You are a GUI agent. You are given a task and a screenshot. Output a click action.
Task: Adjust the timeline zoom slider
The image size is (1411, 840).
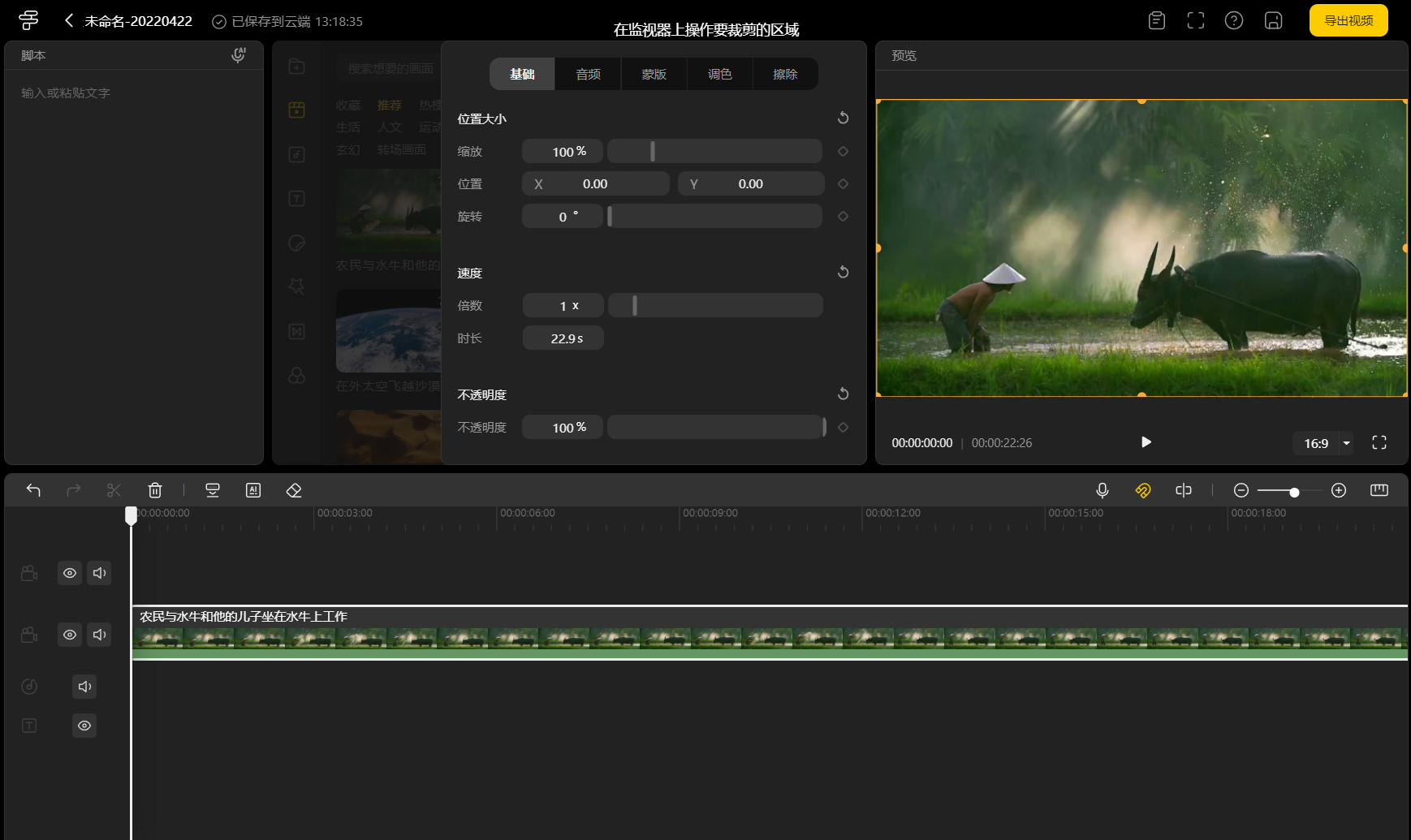click(1290, 491)
